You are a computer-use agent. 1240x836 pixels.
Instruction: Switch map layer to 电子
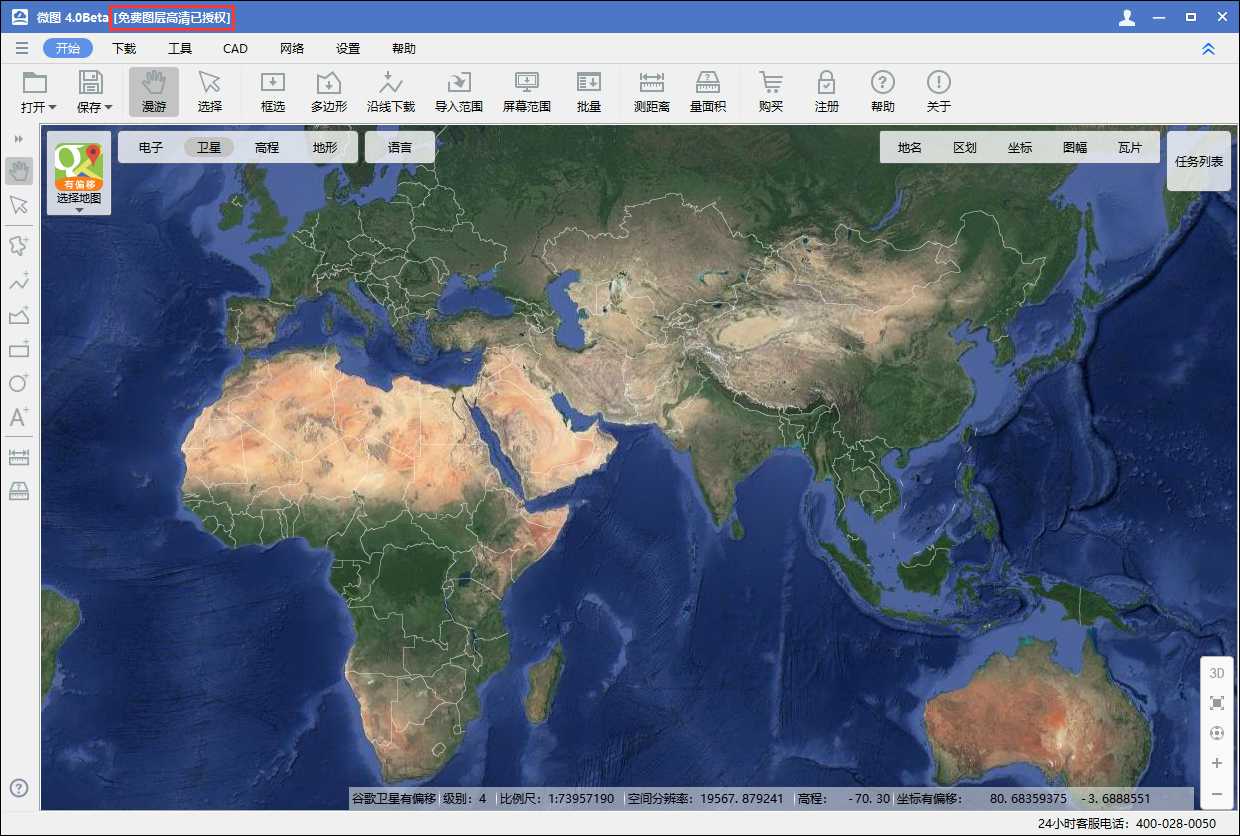coord(151,147)
